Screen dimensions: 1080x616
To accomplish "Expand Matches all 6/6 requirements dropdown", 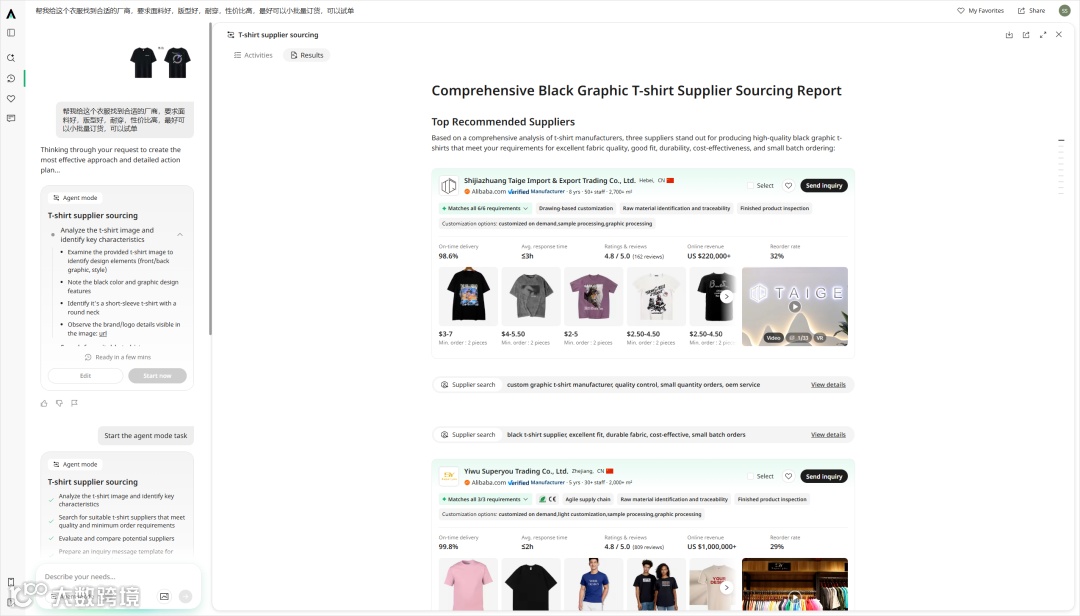I will pyautogui.click(x=485, y=208).
